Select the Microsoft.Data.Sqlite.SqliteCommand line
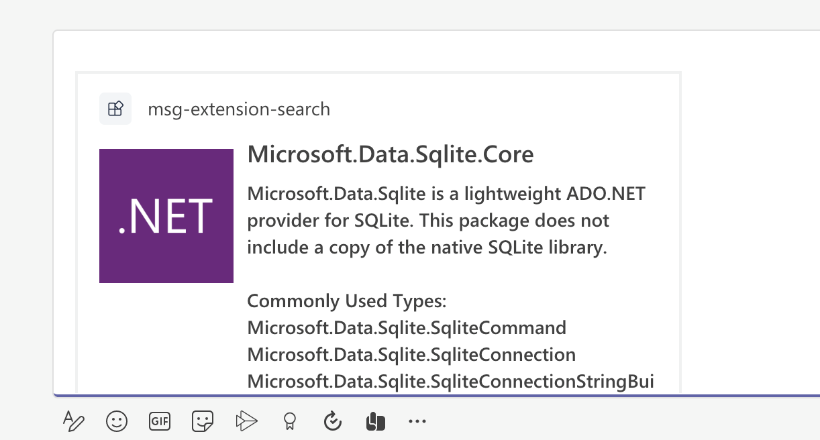This screenshot has width=820, height=440. (406, 328)
